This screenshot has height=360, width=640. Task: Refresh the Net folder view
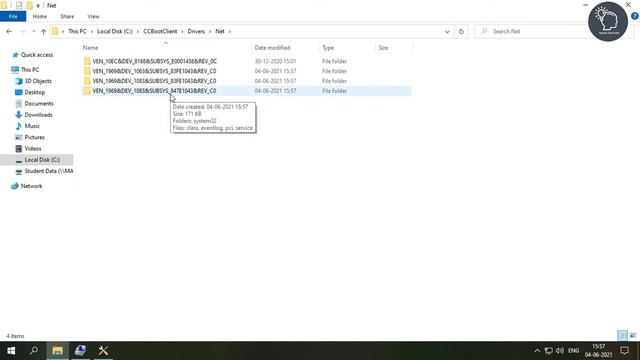461,31
